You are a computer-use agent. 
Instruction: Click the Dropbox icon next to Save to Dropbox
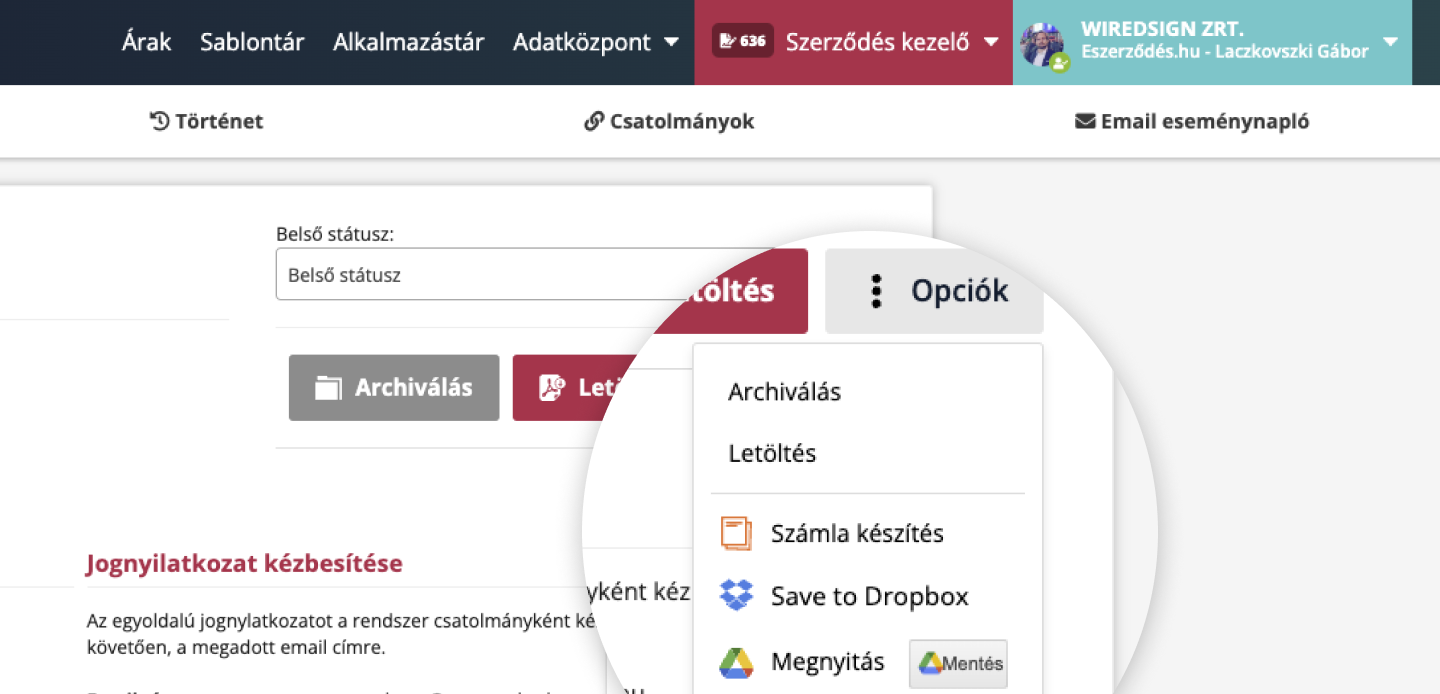(x=737, y=594)
